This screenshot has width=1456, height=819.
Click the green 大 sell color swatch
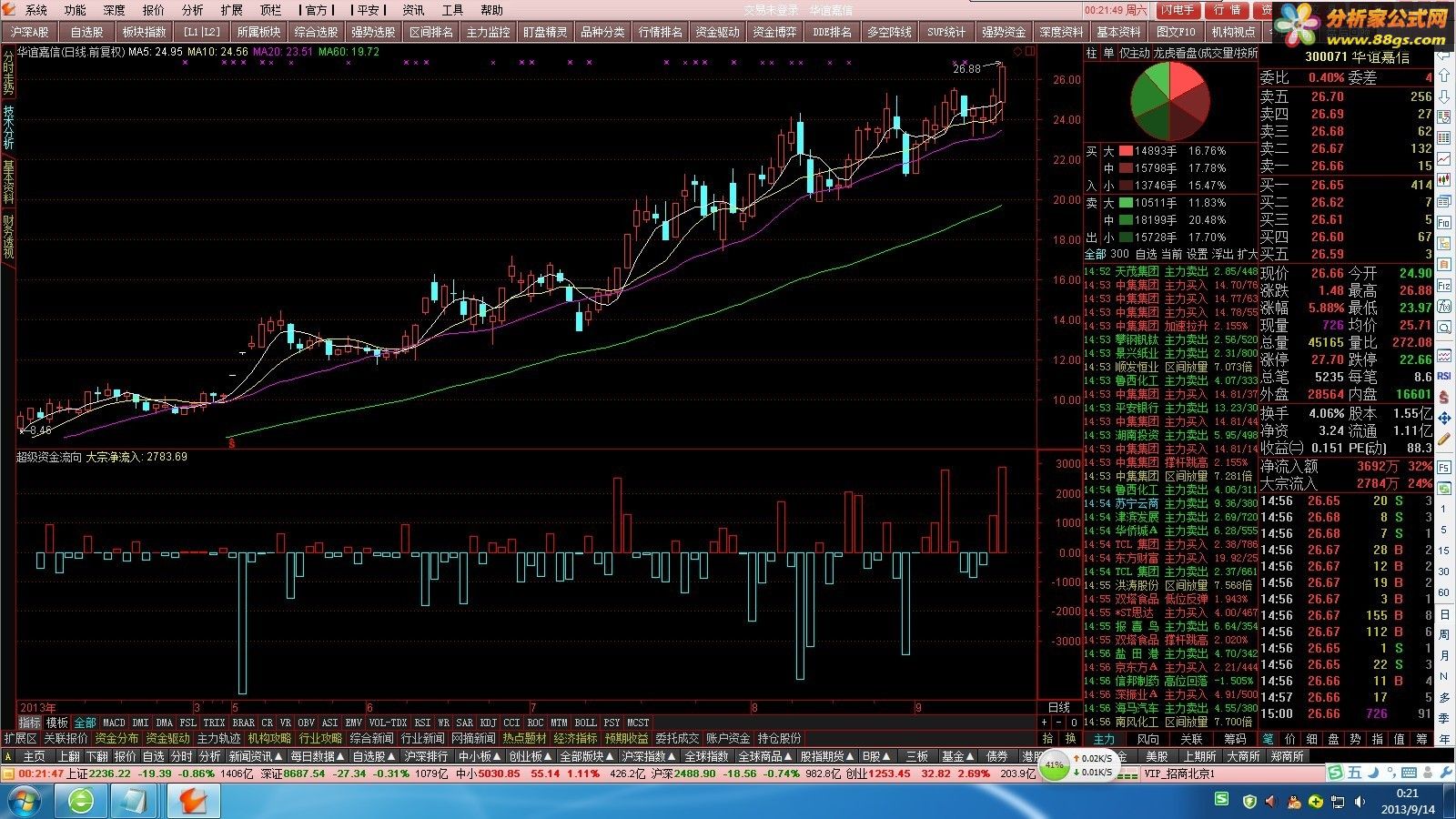[x=1126, y=203]
